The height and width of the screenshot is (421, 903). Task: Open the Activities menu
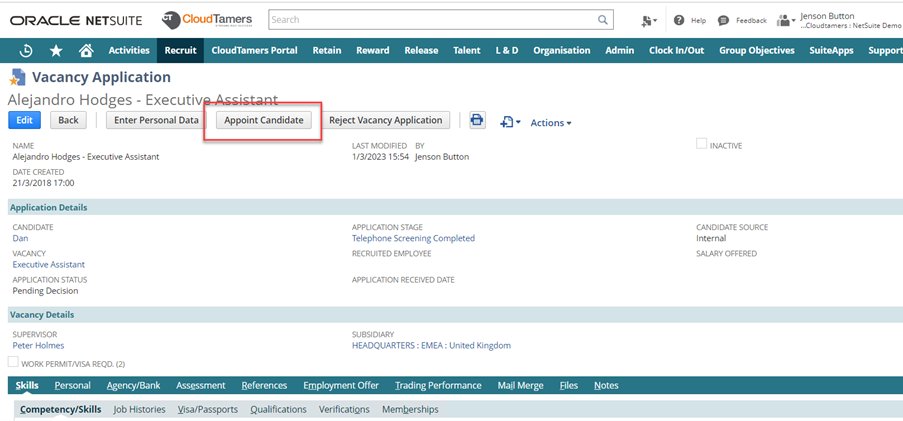pos(129,51)
